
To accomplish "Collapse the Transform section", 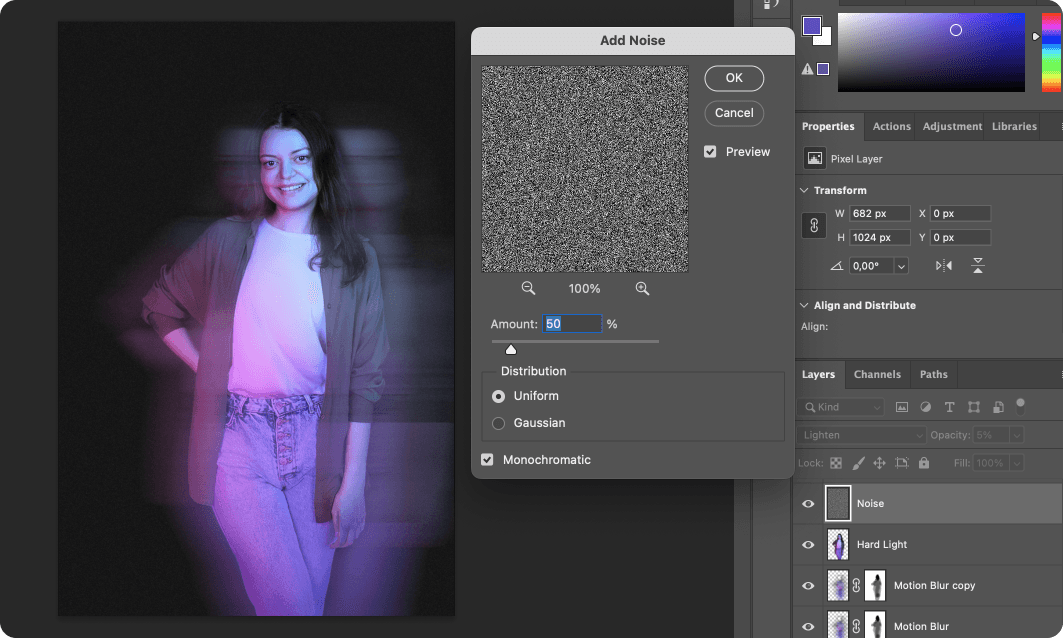I will [x=804, y=190].
